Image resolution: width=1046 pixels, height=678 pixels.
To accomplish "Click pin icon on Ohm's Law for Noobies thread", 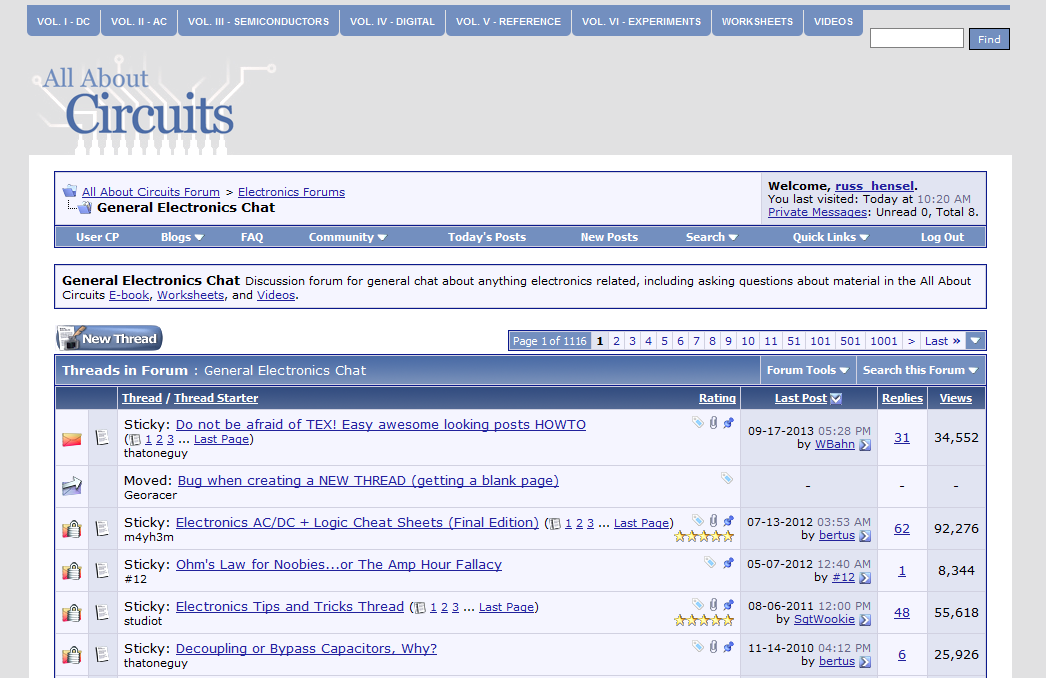I will click(x=728, y=563).
